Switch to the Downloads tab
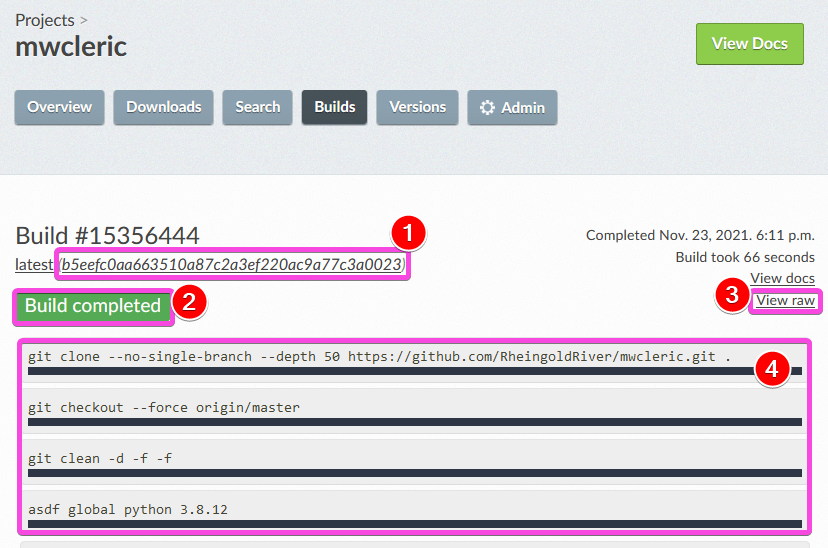 pos(164,107)
